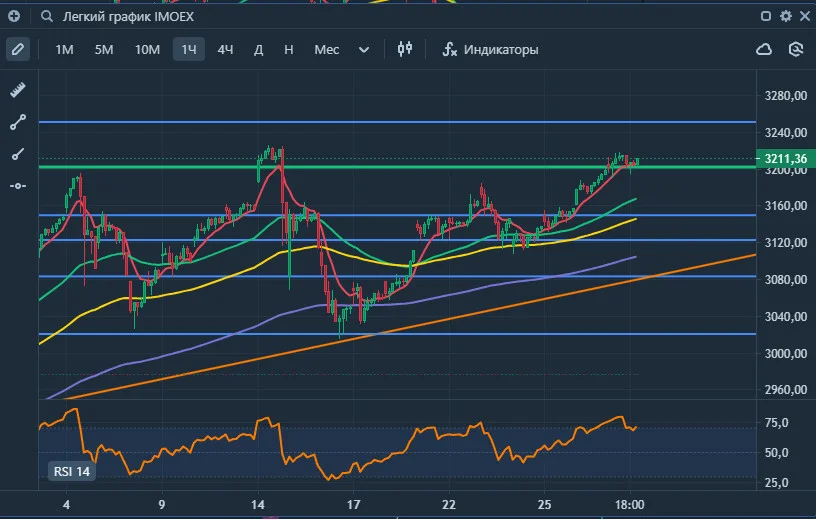Select the lowest blue horizontal level line
Viewport: 816px width, 520px height.
[397, 334]
